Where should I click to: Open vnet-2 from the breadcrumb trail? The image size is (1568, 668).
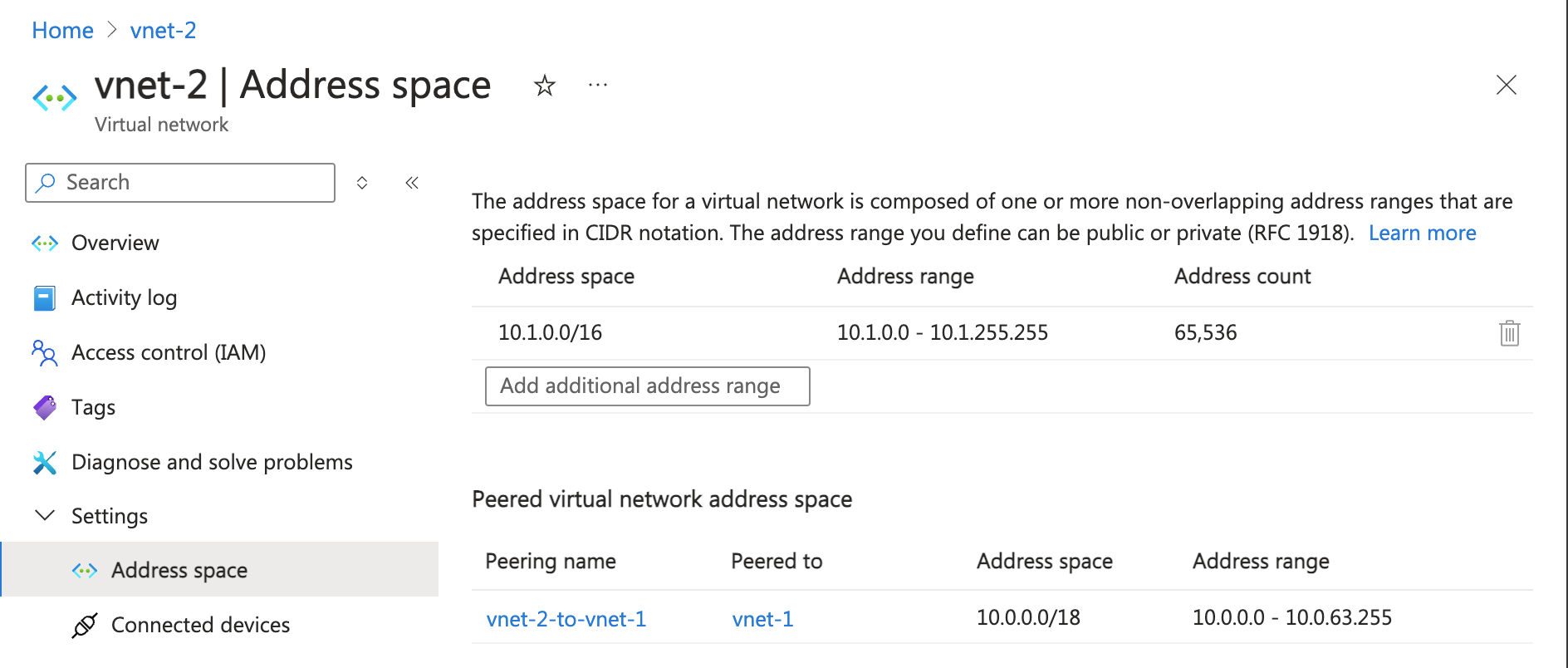(163, 30)
